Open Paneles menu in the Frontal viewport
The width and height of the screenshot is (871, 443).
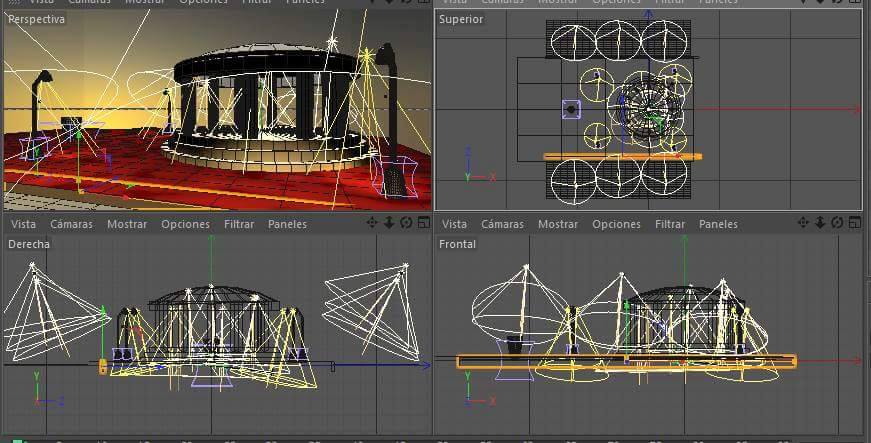pos(718,224)
